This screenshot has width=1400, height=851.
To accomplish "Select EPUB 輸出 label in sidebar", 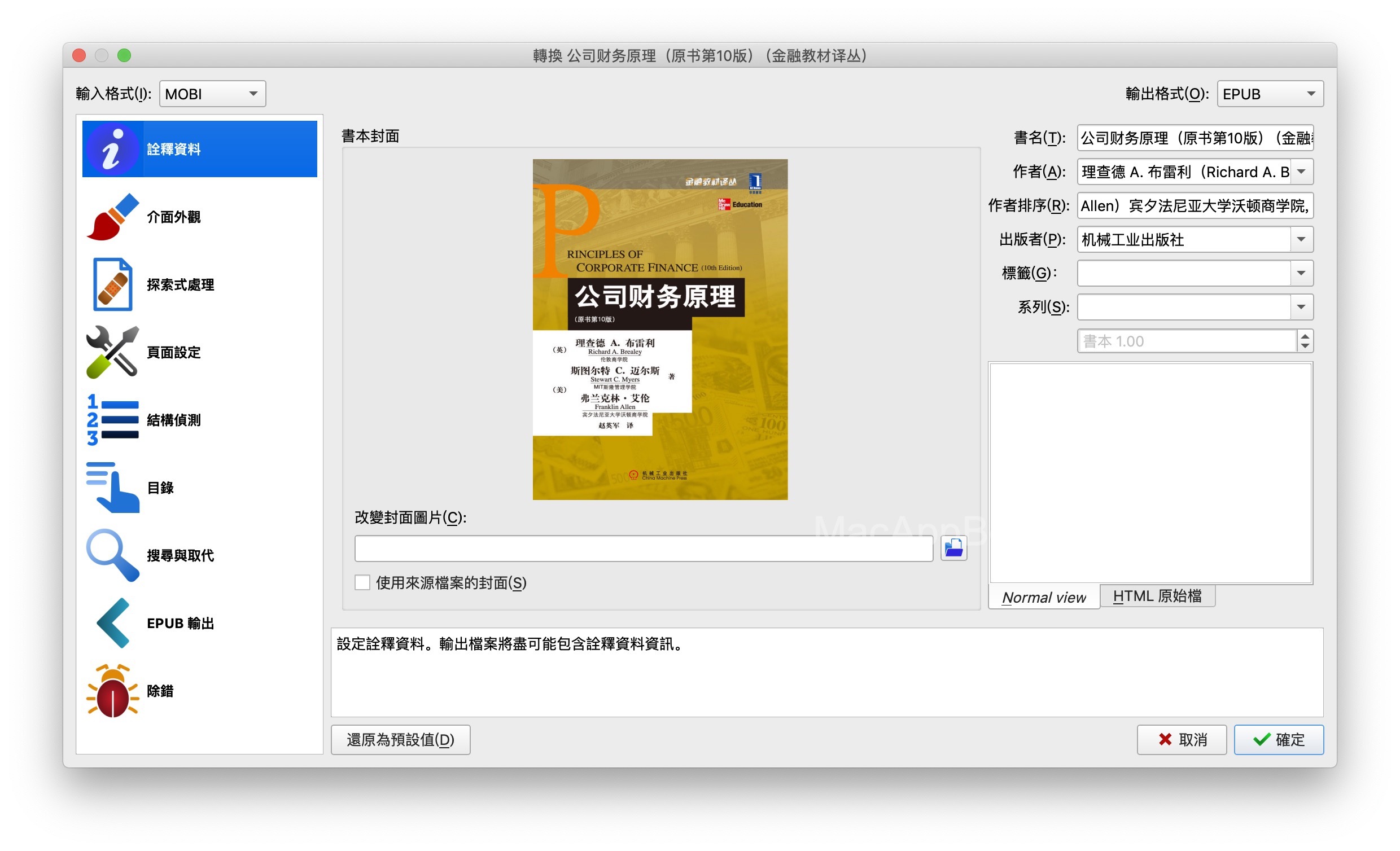I will [x=180, y=623].
